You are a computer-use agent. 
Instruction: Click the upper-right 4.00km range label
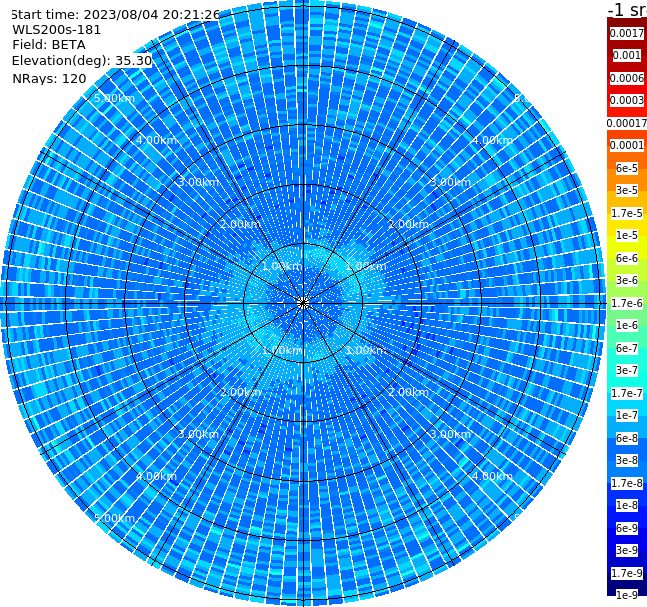click(x=493, y=140)
